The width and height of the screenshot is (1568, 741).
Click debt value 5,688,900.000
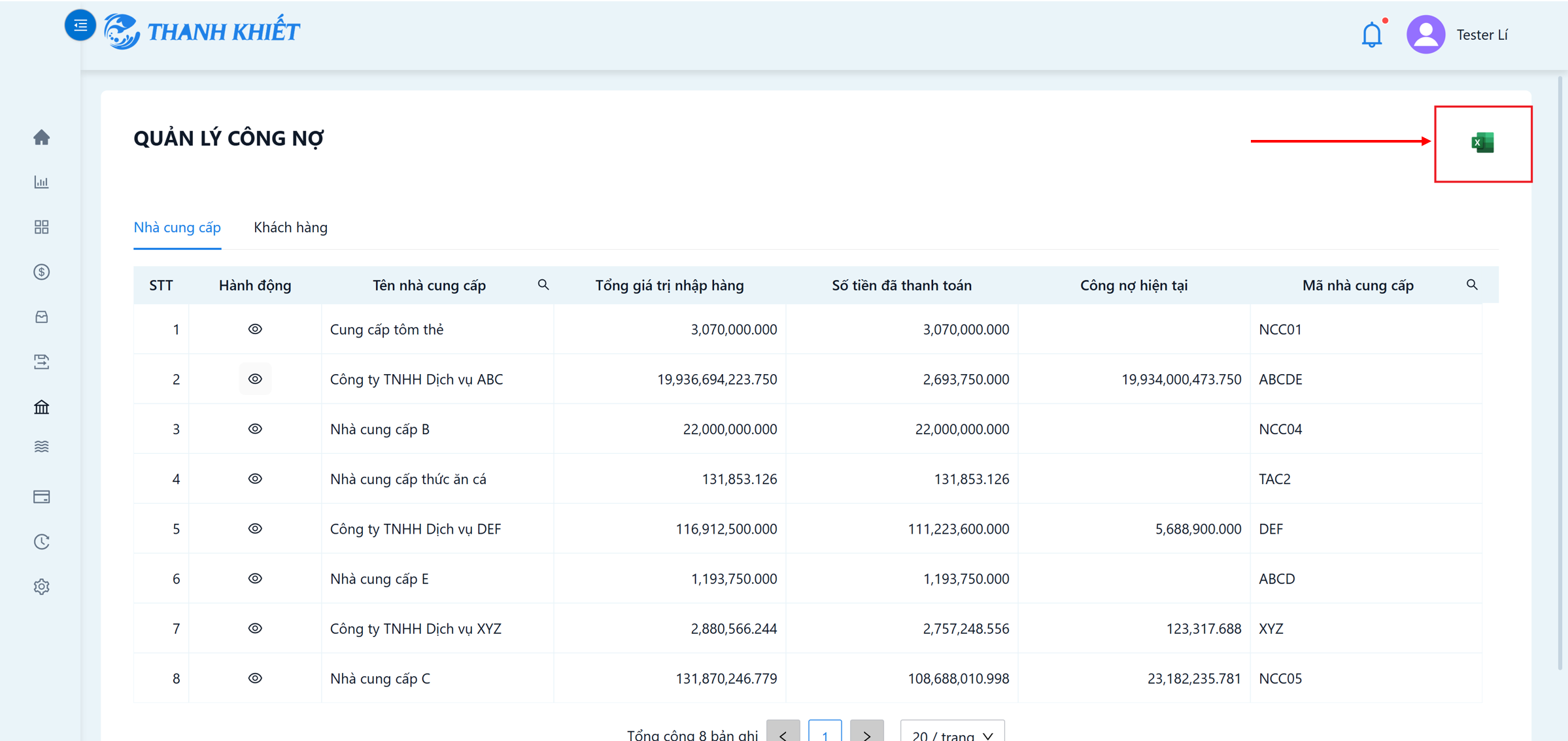pos(1198,529)
